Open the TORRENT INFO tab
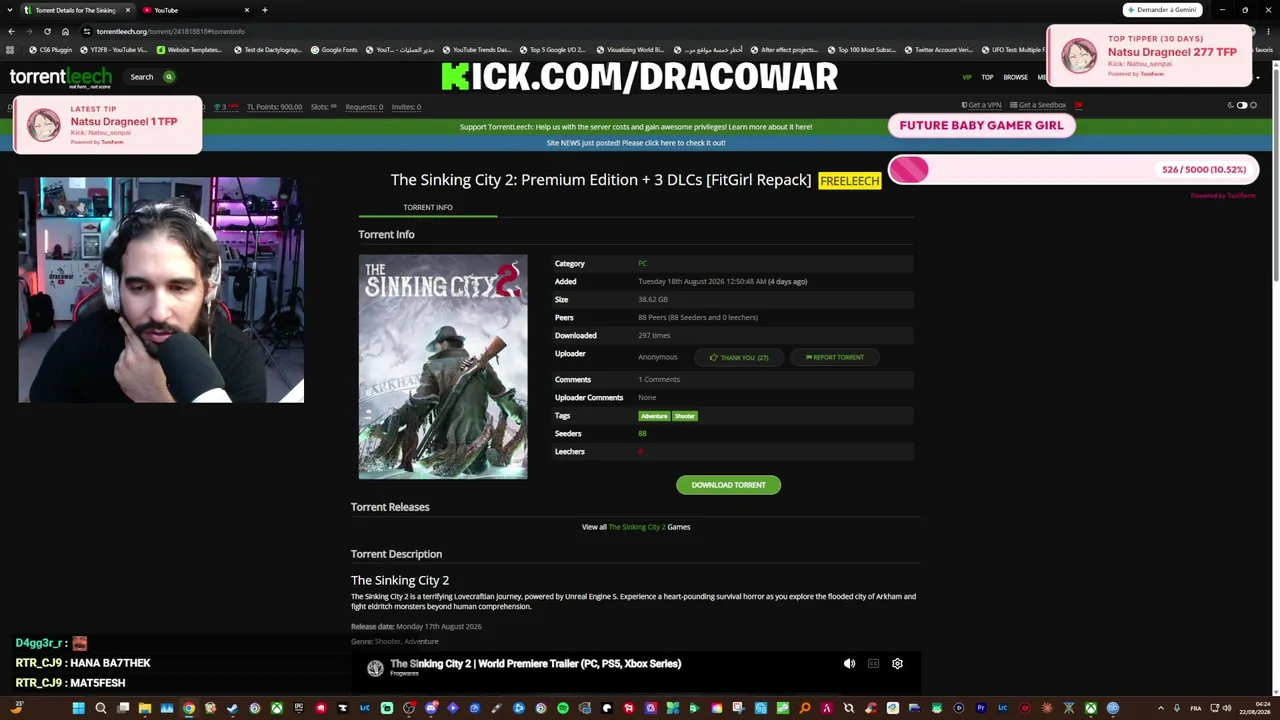 [x=428, y=207]
